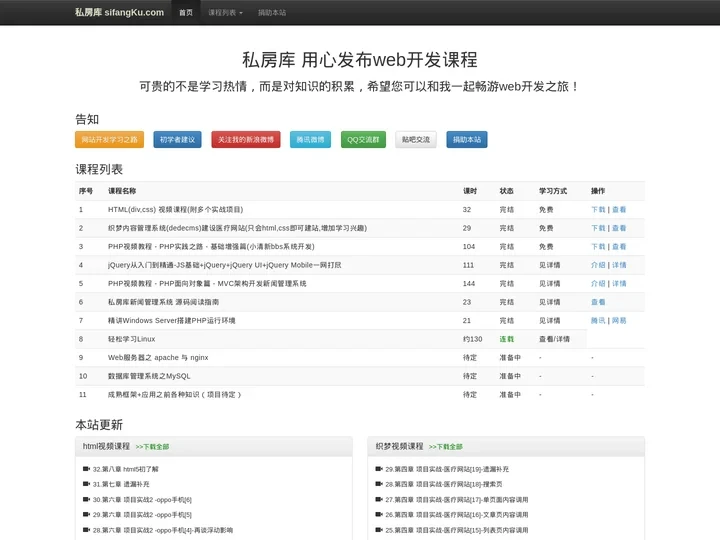Open 介绍 for the jQuery course
This screenshot has height=540, width=720.
(598, 265)
